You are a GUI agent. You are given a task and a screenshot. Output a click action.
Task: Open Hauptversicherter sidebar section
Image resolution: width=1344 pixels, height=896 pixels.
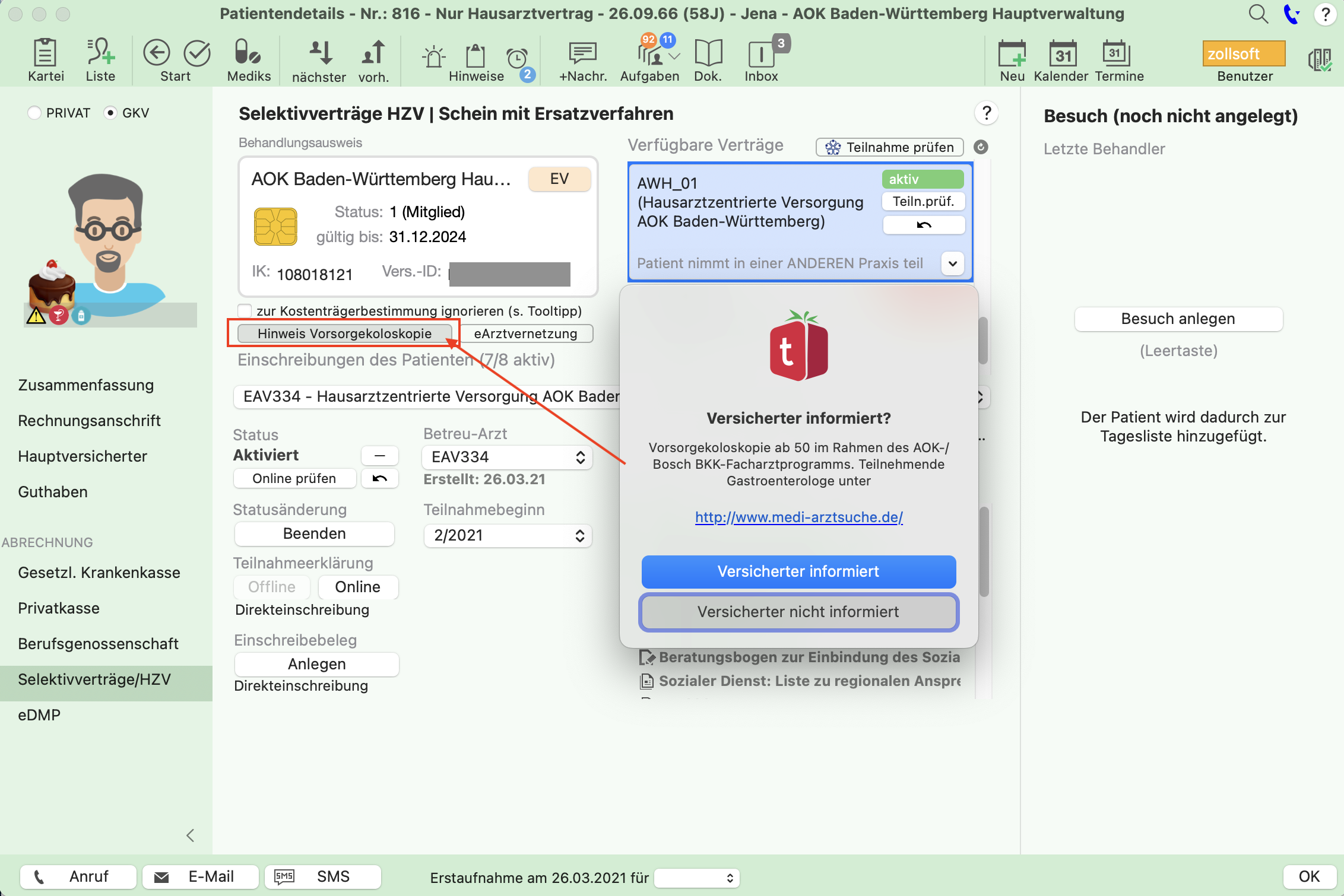(83, 456)
